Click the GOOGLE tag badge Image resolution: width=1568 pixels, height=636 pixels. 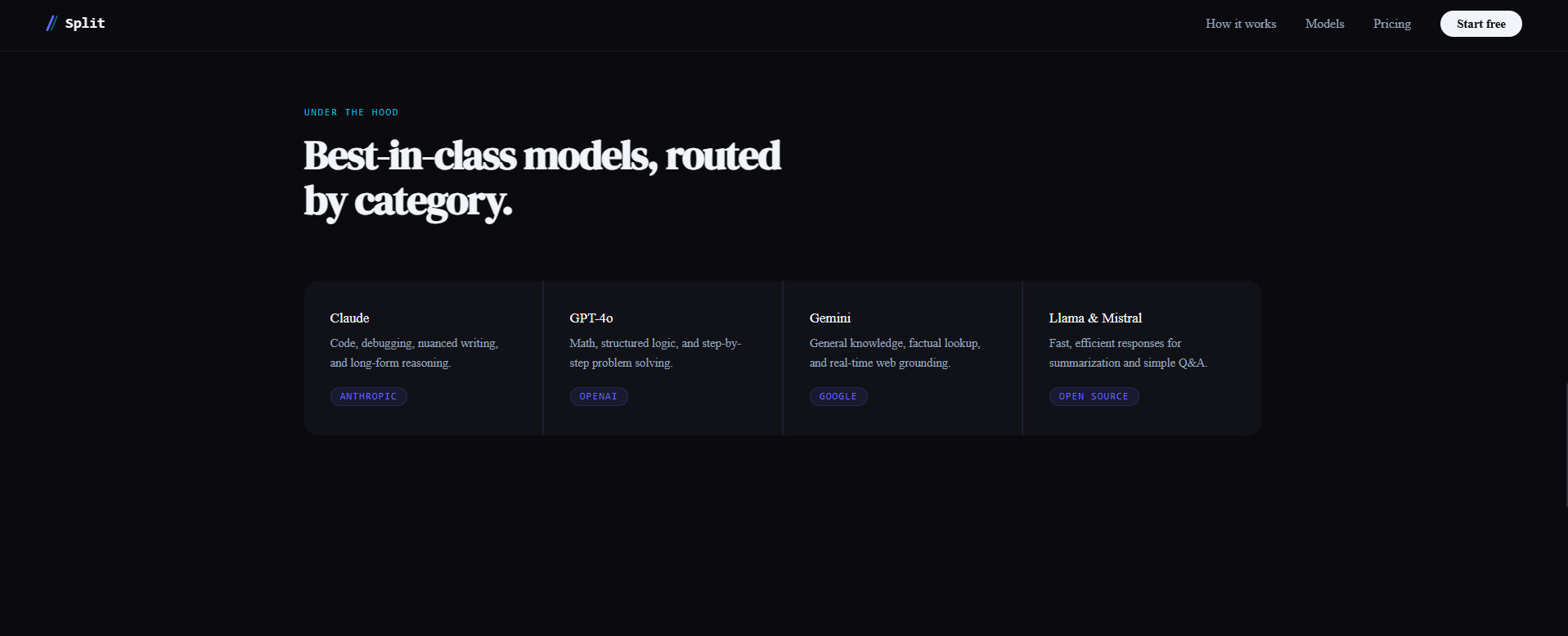838,396
